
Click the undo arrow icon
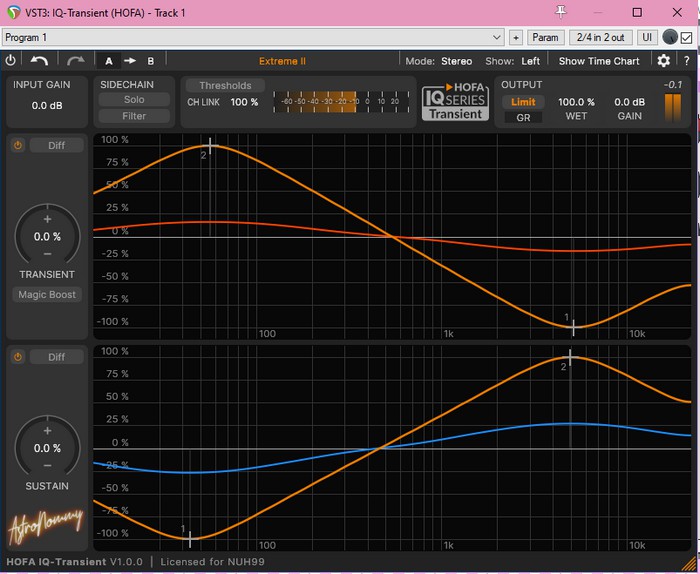tap(40, 61)
